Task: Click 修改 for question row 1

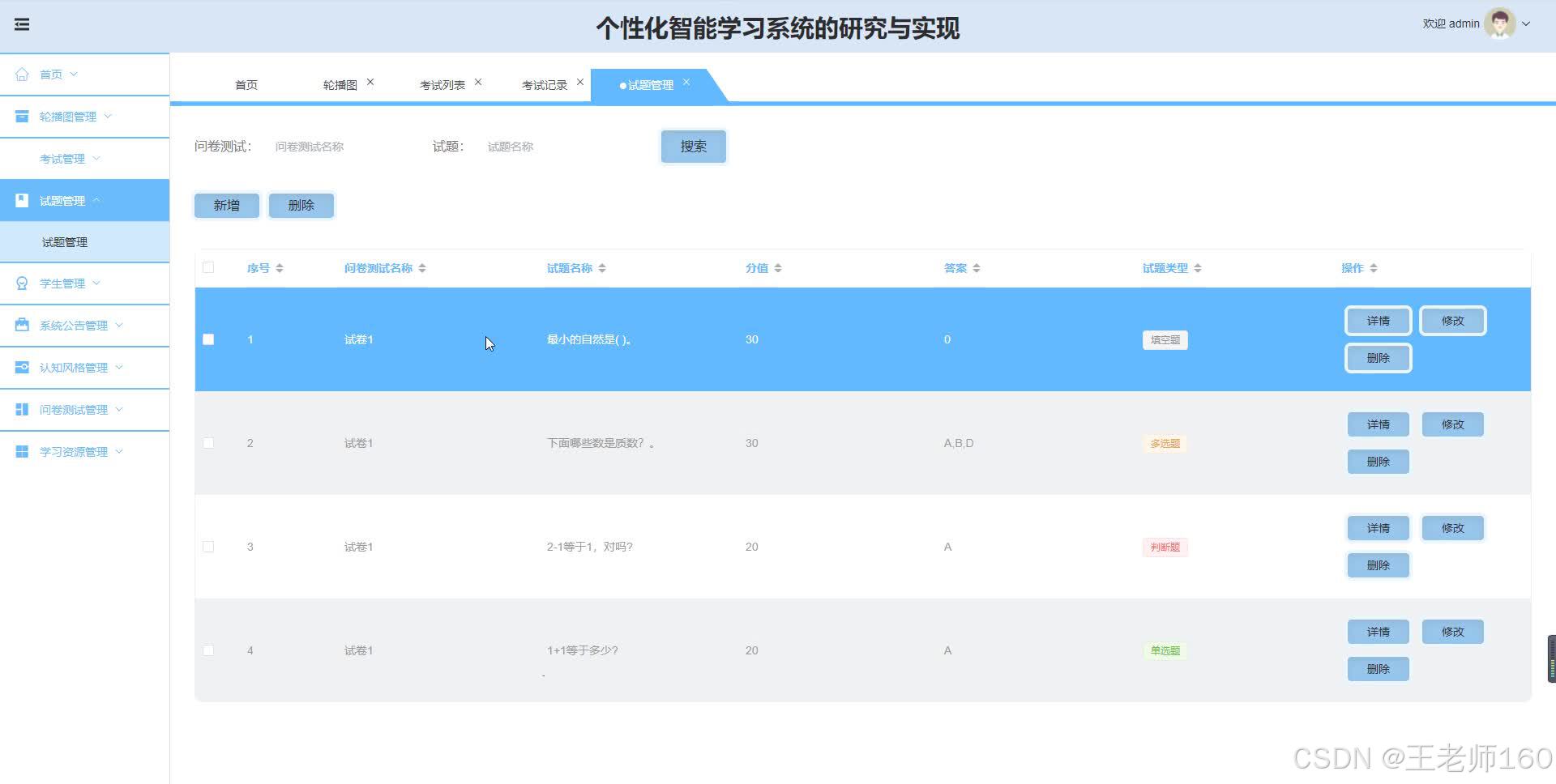Action: 1453,321
